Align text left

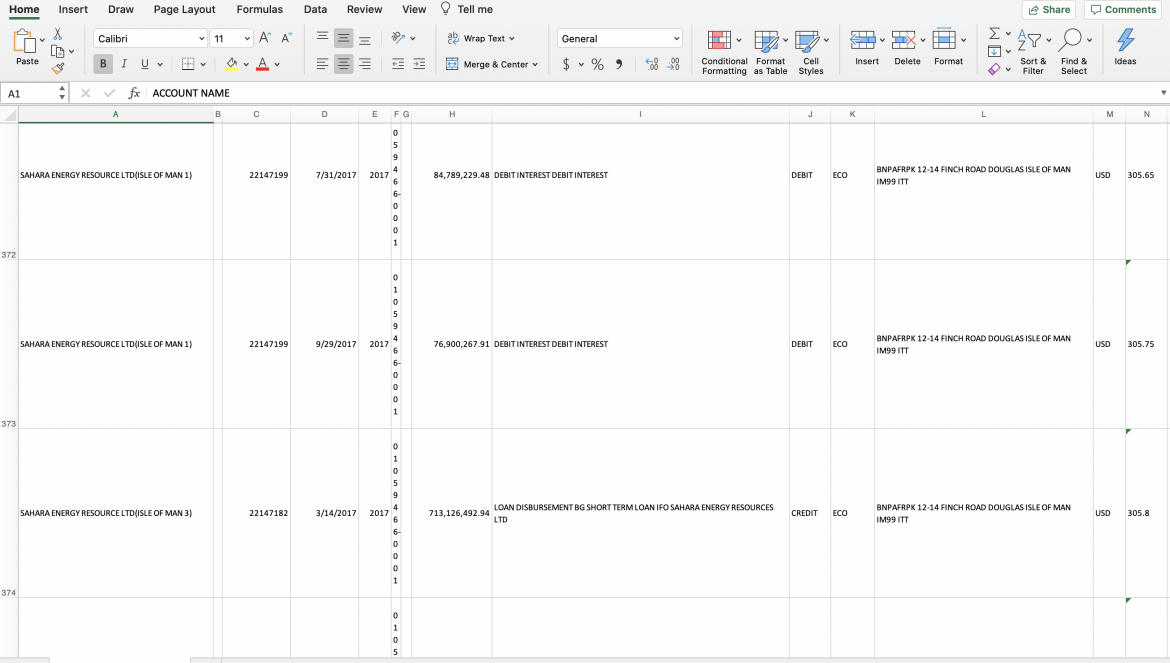point(322,64)
